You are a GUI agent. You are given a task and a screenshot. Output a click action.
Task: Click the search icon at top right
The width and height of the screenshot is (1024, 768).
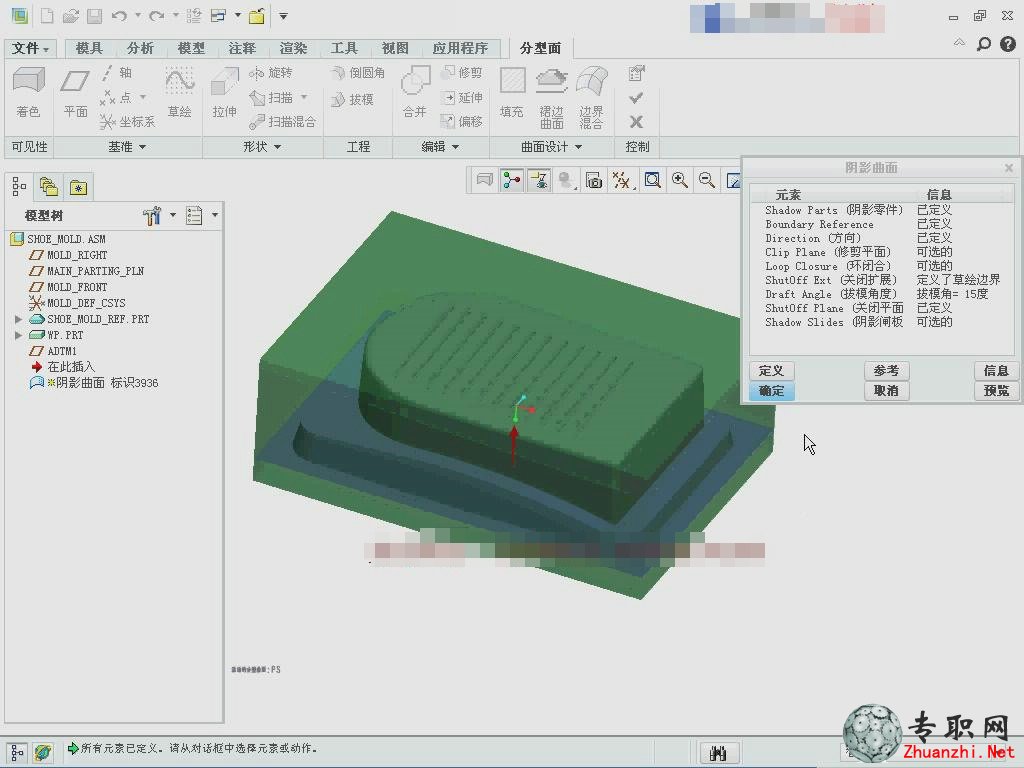[984, 44]
